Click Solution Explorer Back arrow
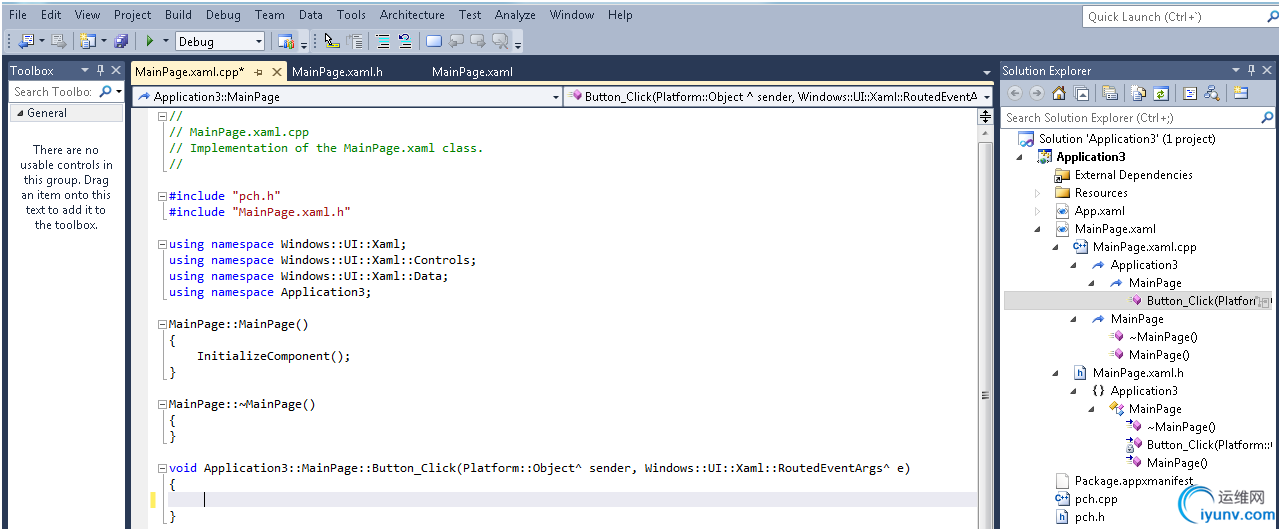The width and height of the screenshot is (1281, 531). pyautogui.click(x=1015, y=93)
